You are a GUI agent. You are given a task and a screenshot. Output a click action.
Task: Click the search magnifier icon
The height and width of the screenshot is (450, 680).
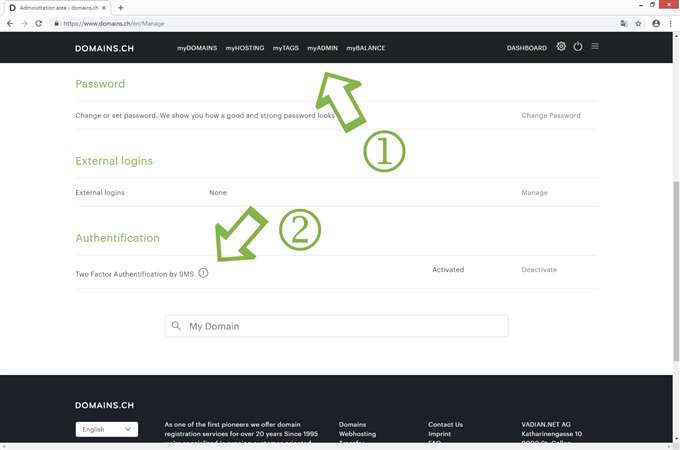pyautogui.click(x=177, y=326)
